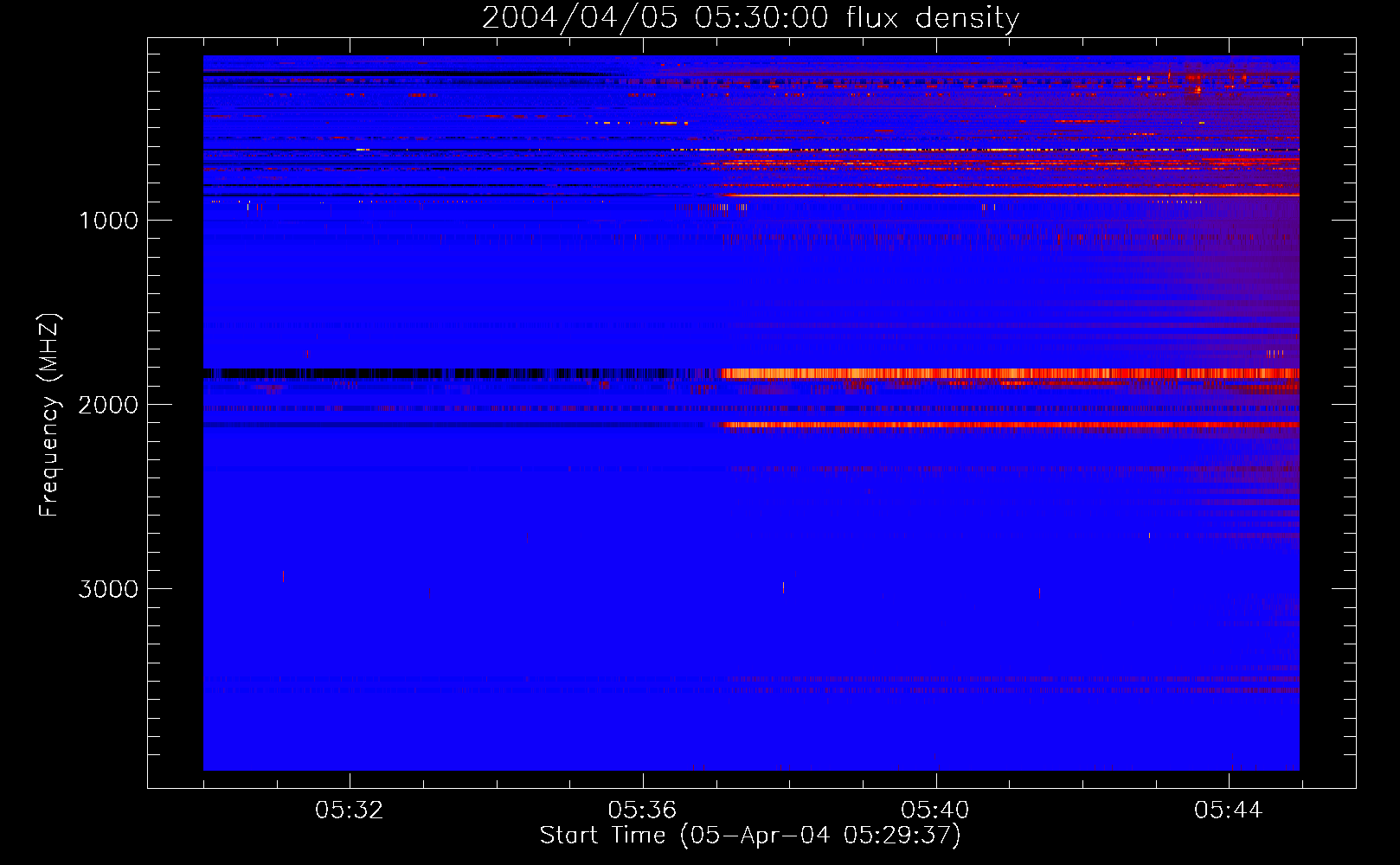Click the 2000 frequency tick label
This screenshot has height=865, width=1400.
coord(108,405)
